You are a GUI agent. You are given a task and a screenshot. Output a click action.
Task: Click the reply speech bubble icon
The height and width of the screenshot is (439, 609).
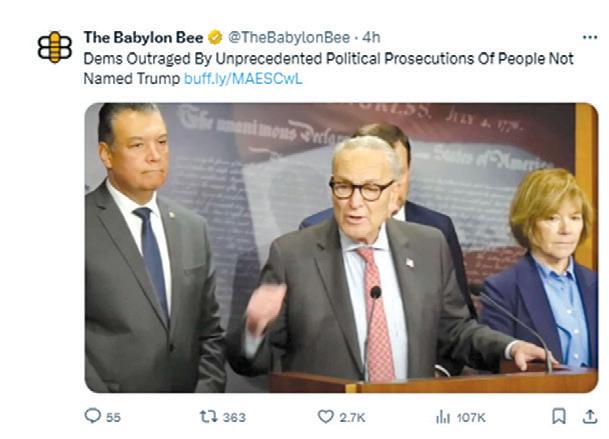click(x=93, y=416)
